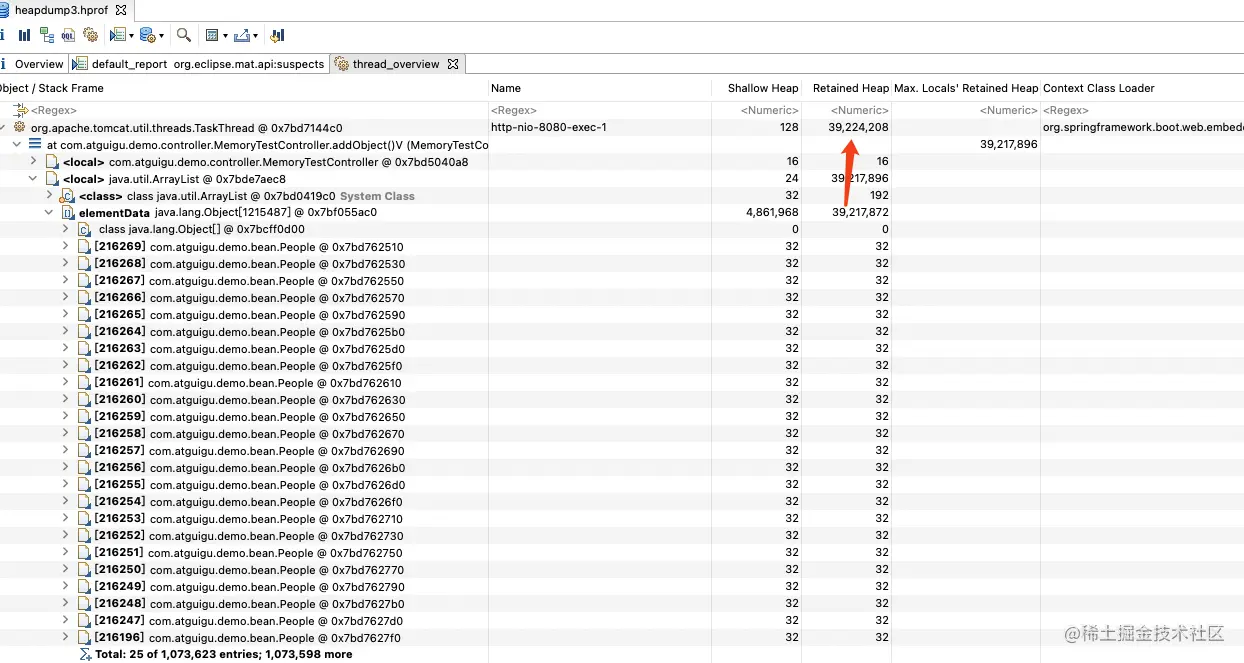
Task: Click the Thread Overview gears toolbar icon
Action: tap(90, 35)
